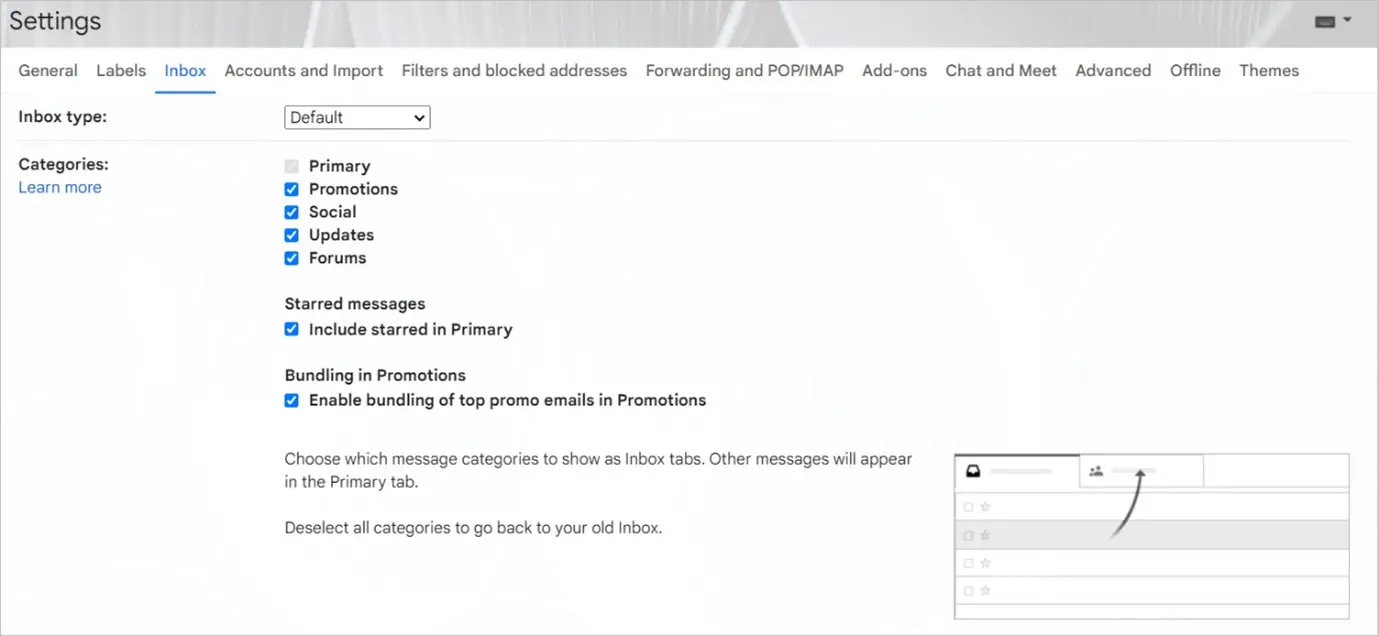Image resolution: width=1379 pixels, height=636 pixels.
Task: Switch to the Themes tab
Action: pyautogui.click(x=1269, y=71)
